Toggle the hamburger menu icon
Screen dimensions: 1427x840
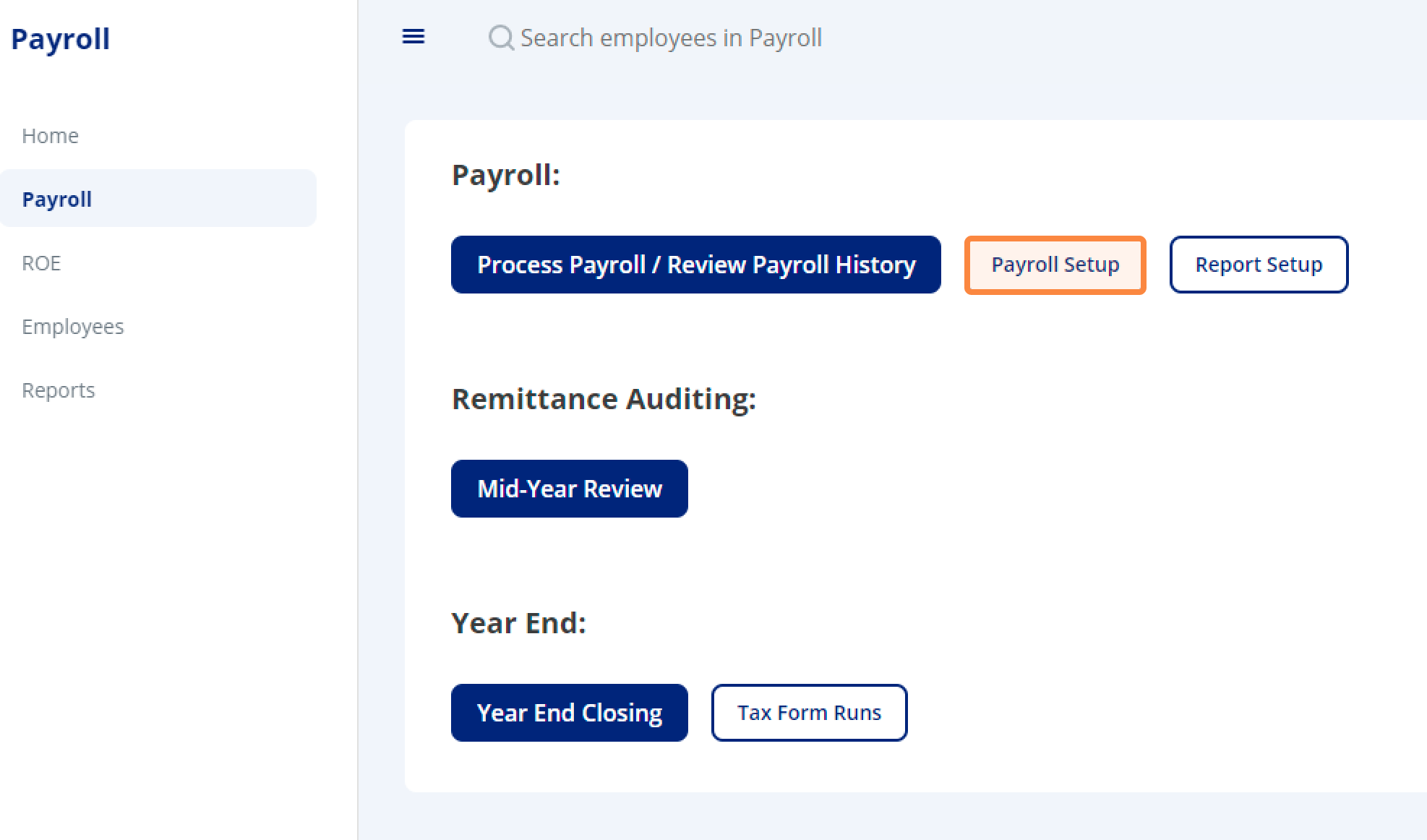[413, 37]
